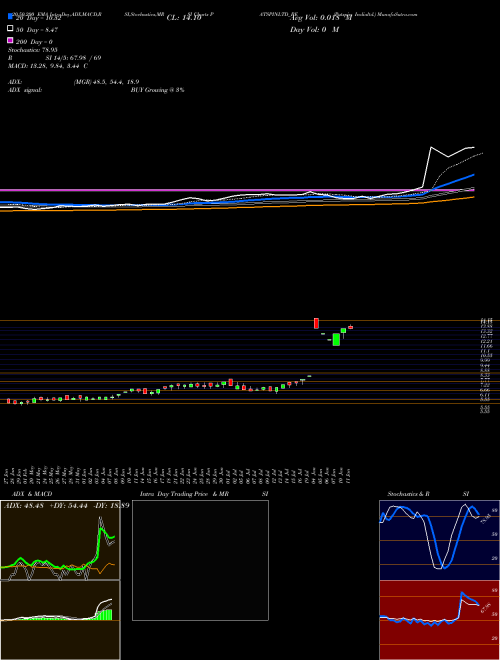
Task: Select the '50 Day = 8.47' legend text
Action: (x=37, y=30)
